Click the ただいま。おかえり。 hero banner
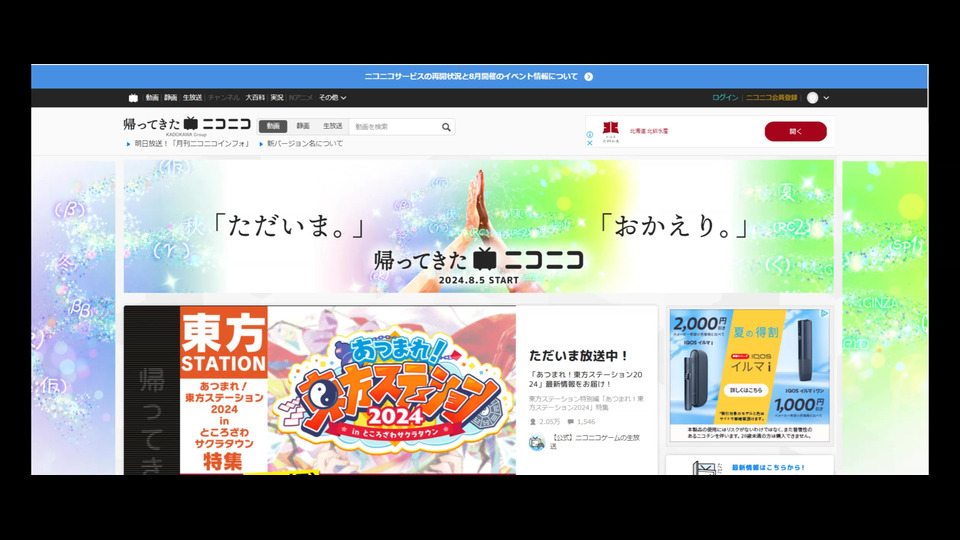This screenshot has width=960, height=540. point(479,226)
